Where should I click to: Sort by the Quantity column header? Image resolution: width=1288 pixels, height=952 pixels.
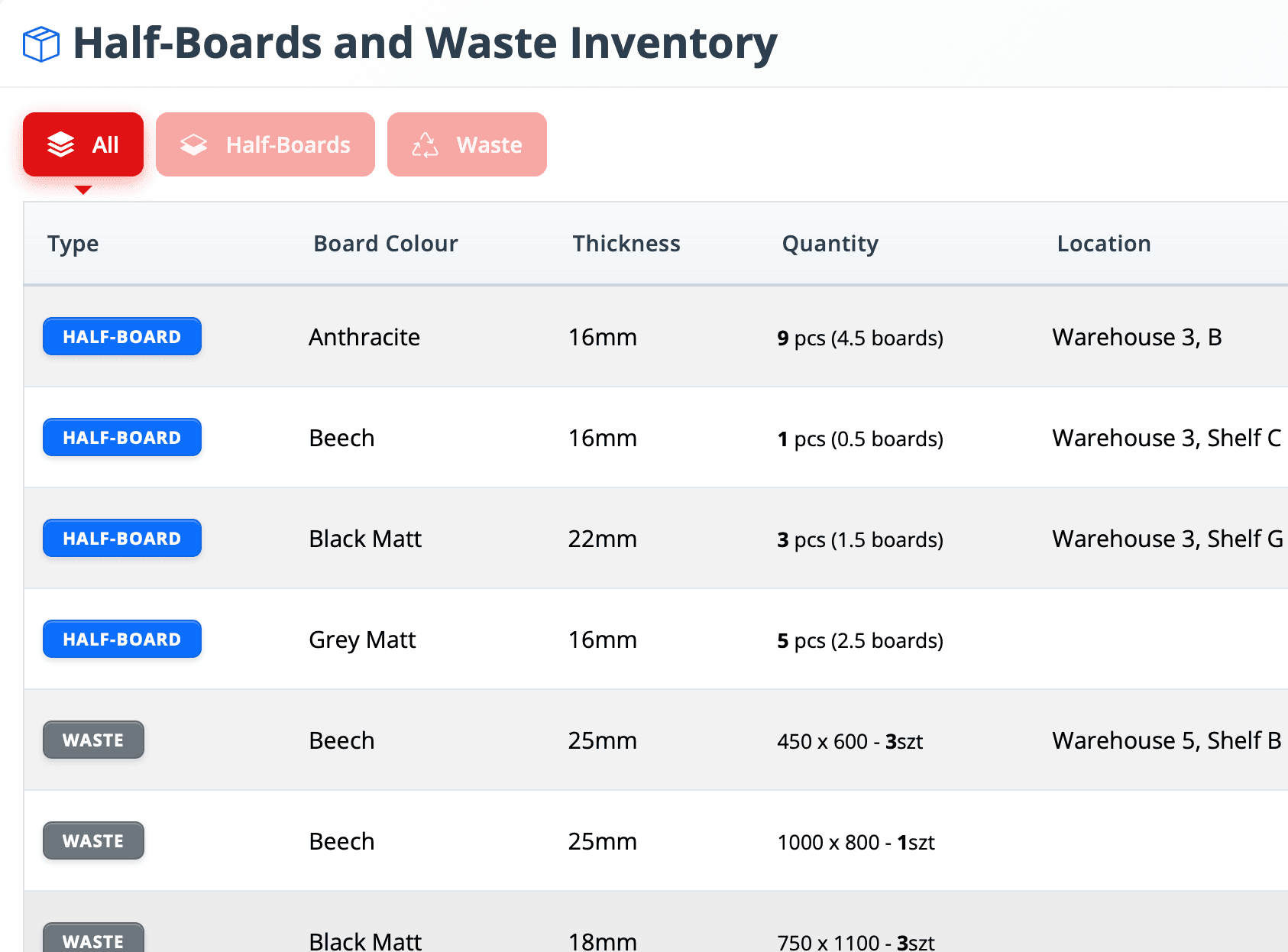coord(830,243)
